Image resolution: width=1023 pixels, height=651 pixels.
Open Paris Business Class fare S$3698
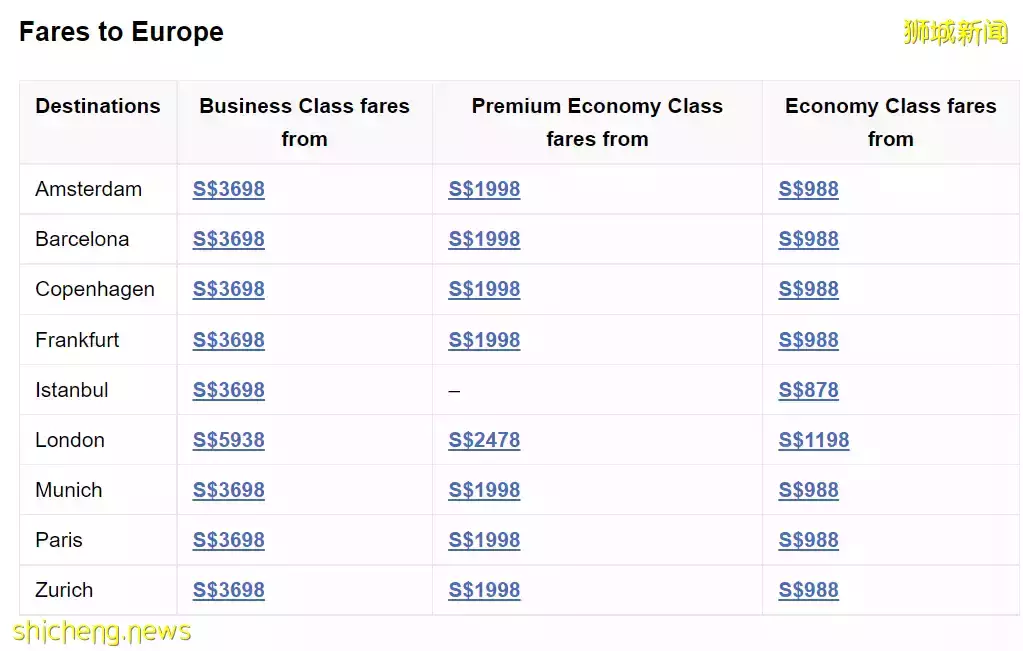tap(228, 540)
